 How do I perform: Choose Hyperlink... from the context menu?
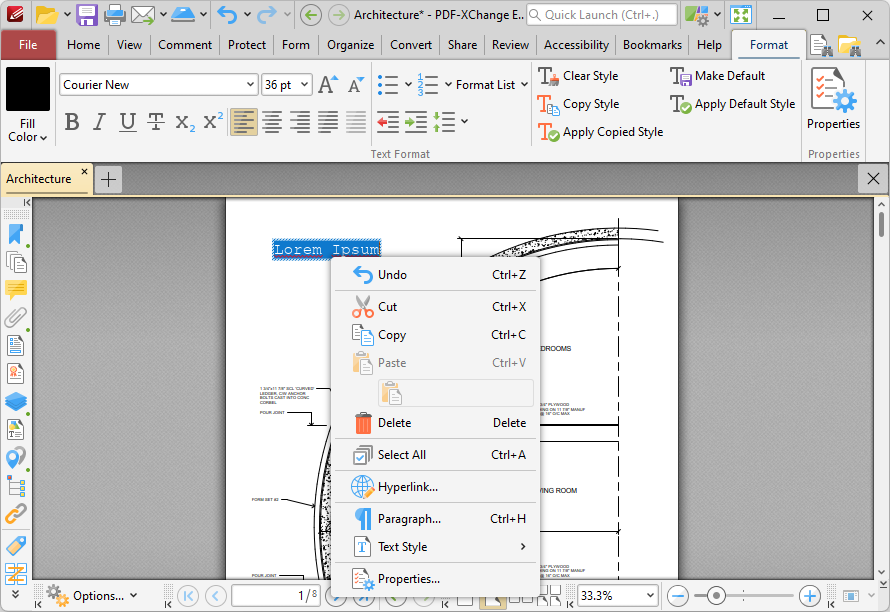point(435,487)
